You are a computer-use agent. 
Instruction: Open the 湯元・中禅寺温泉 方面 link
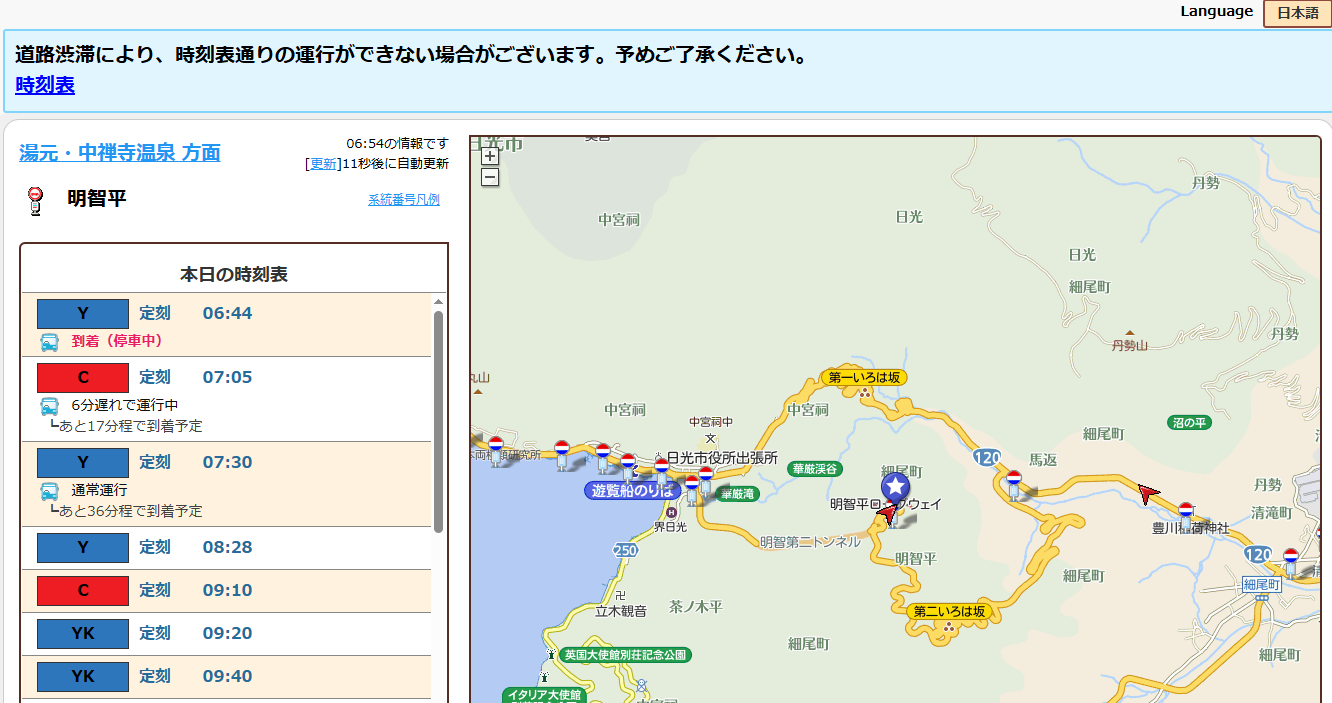pos(120,152)
